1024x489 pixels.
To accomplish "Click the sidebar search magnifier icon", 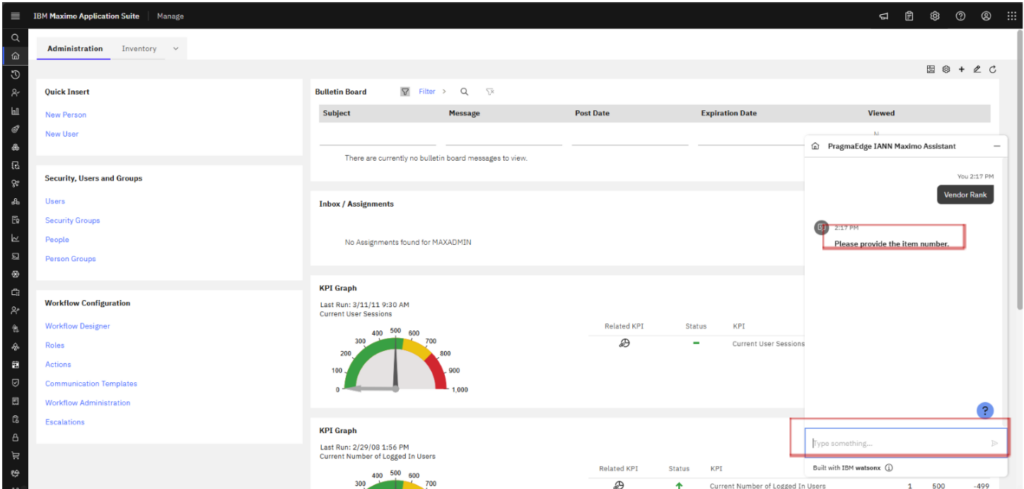I will point(16,38).
